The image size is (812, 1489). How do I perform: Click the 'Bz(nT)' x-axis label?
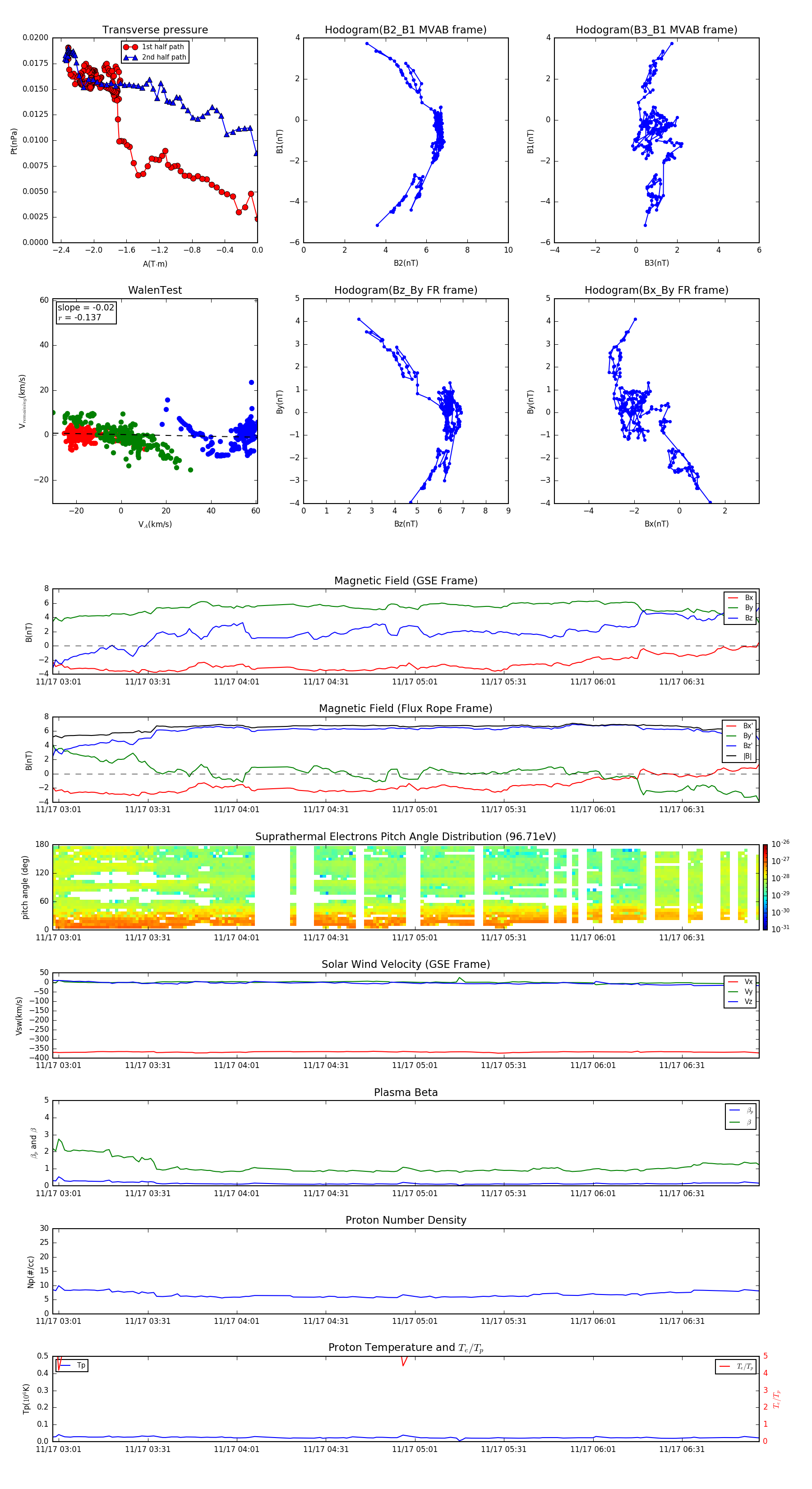pos(406,524)
